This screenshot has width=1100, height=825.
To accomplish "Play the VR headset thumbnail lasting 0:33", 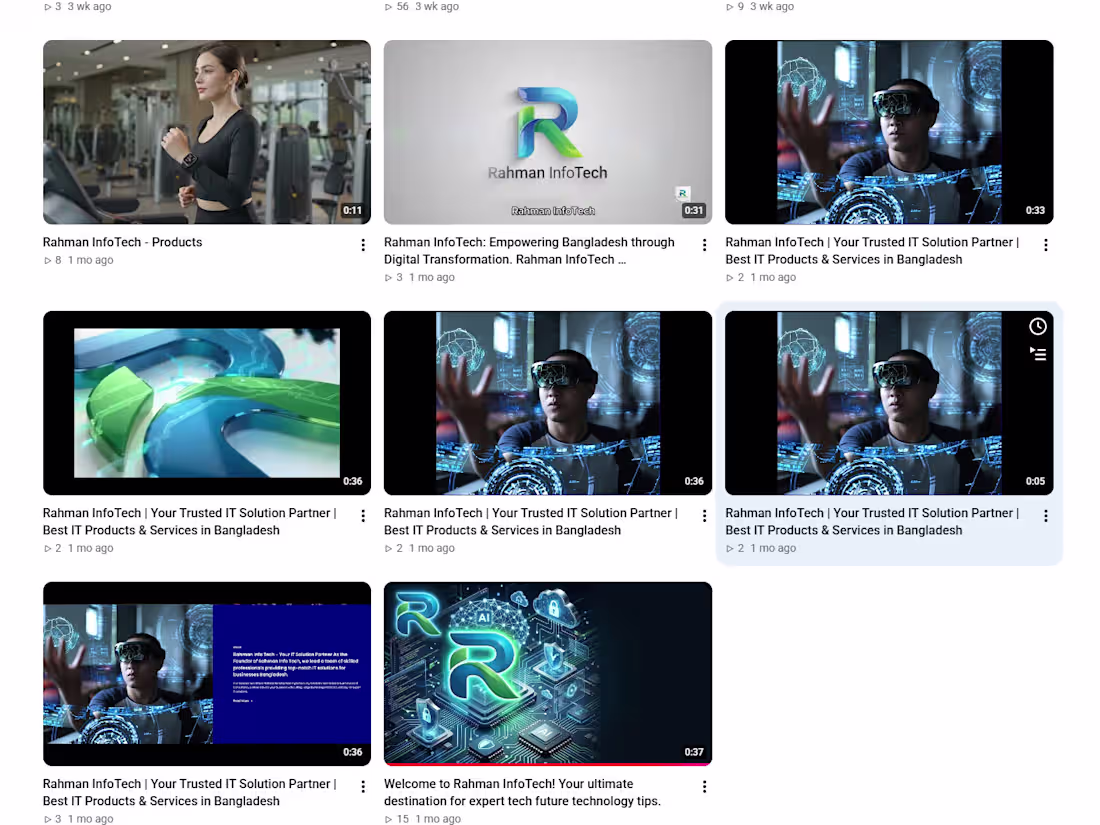I will click(x=889, y=132).
